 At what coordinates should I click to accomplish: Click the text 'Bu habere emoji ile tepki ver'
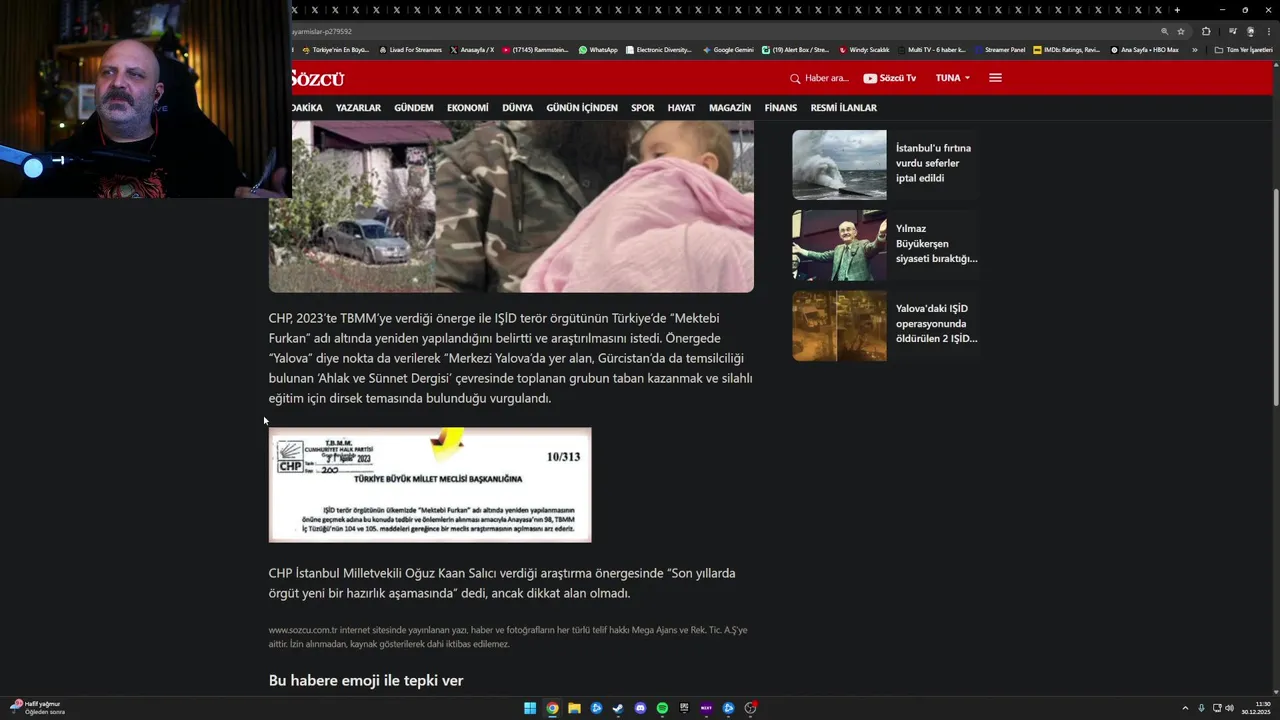coord(366,680)
